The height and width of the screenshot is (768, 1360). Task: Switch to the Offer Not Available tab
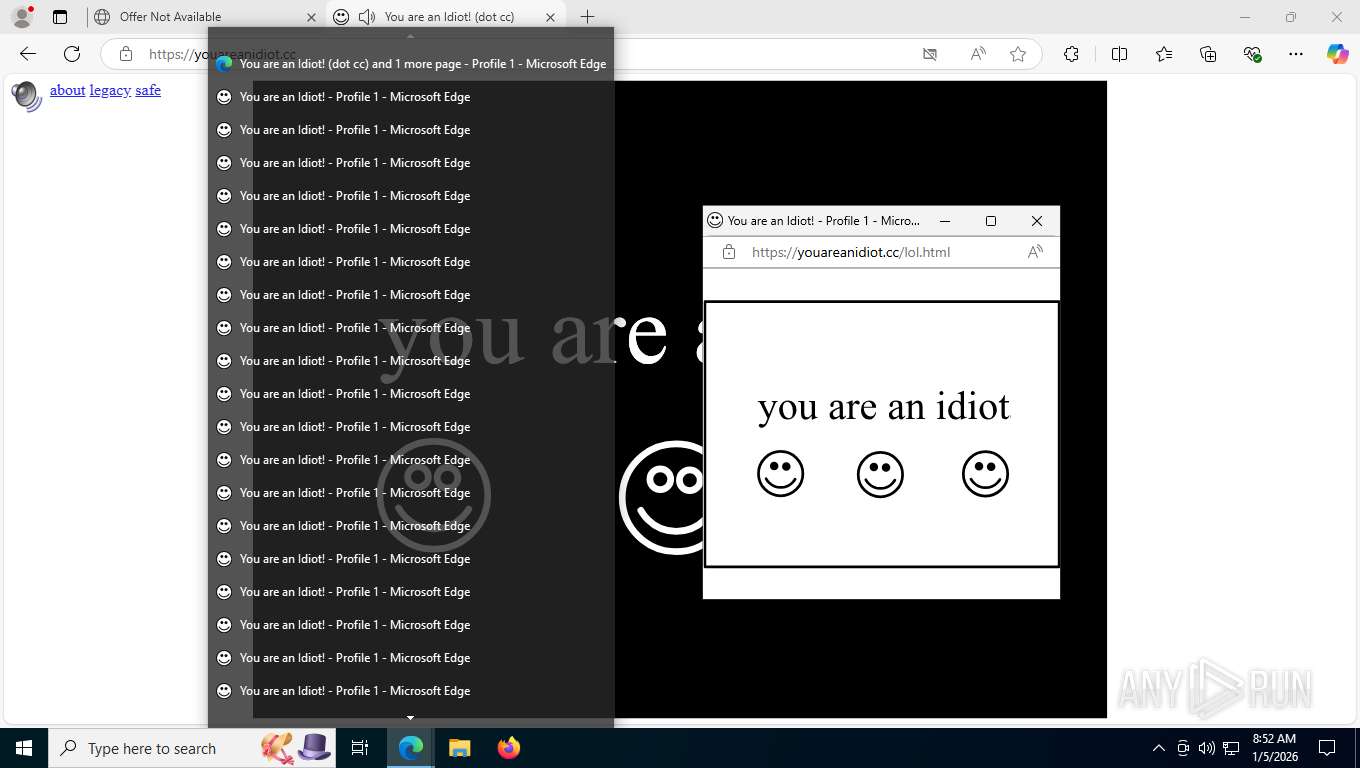click(205, 17)
